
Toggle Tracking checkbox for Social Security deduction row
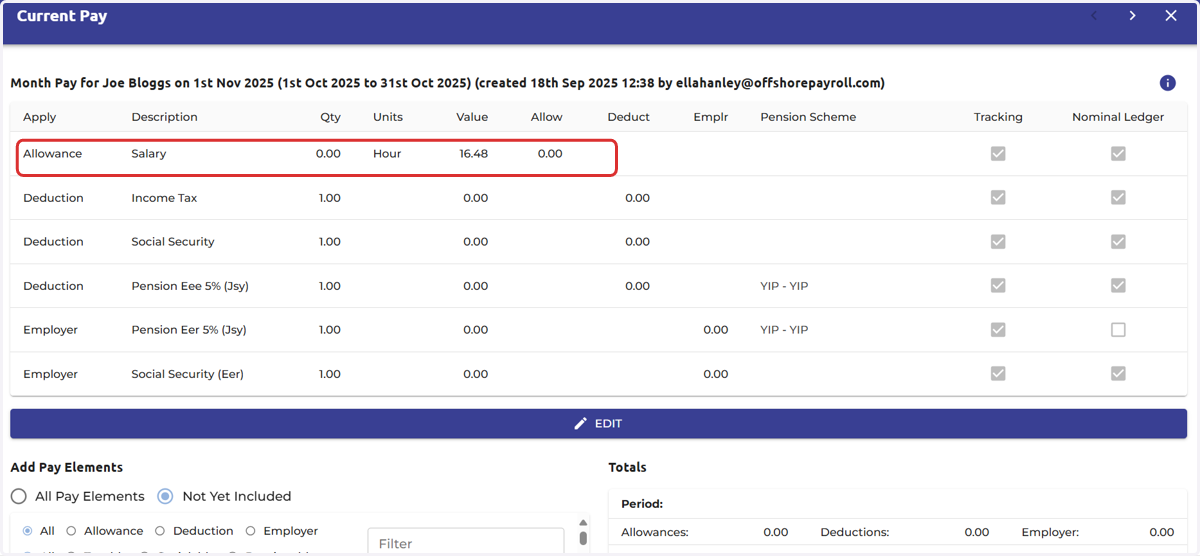(998, 242)
